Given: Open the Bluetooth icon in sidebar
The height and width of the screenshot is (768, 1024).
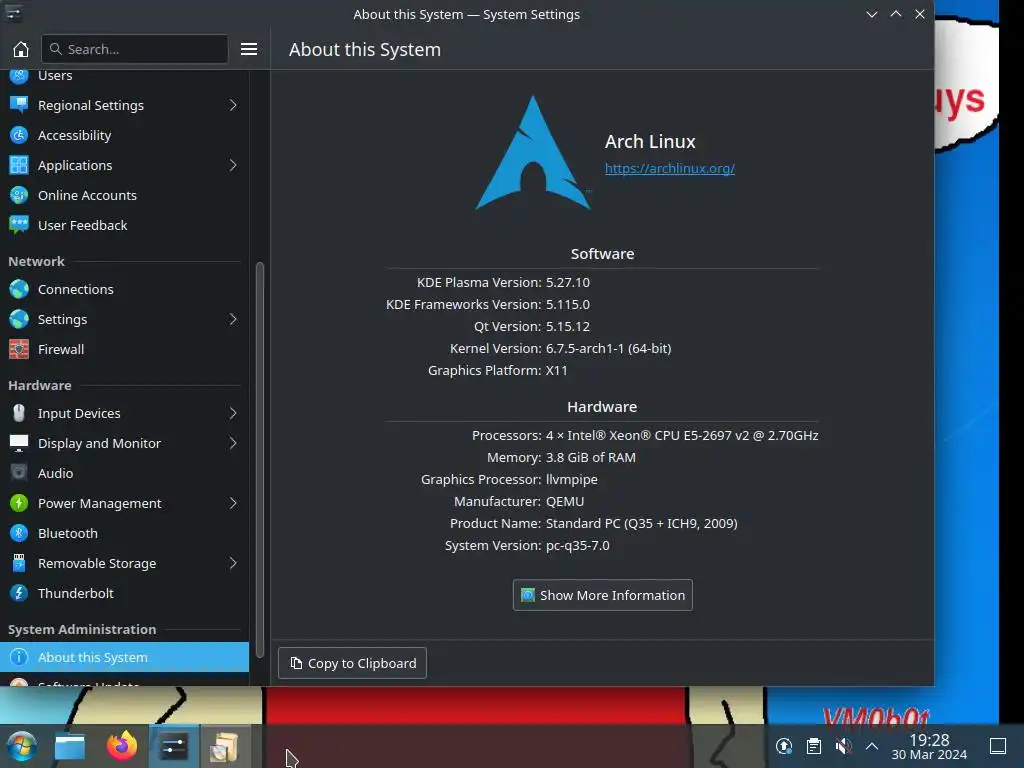Looking at the screenshot, I should coord(19,534).
